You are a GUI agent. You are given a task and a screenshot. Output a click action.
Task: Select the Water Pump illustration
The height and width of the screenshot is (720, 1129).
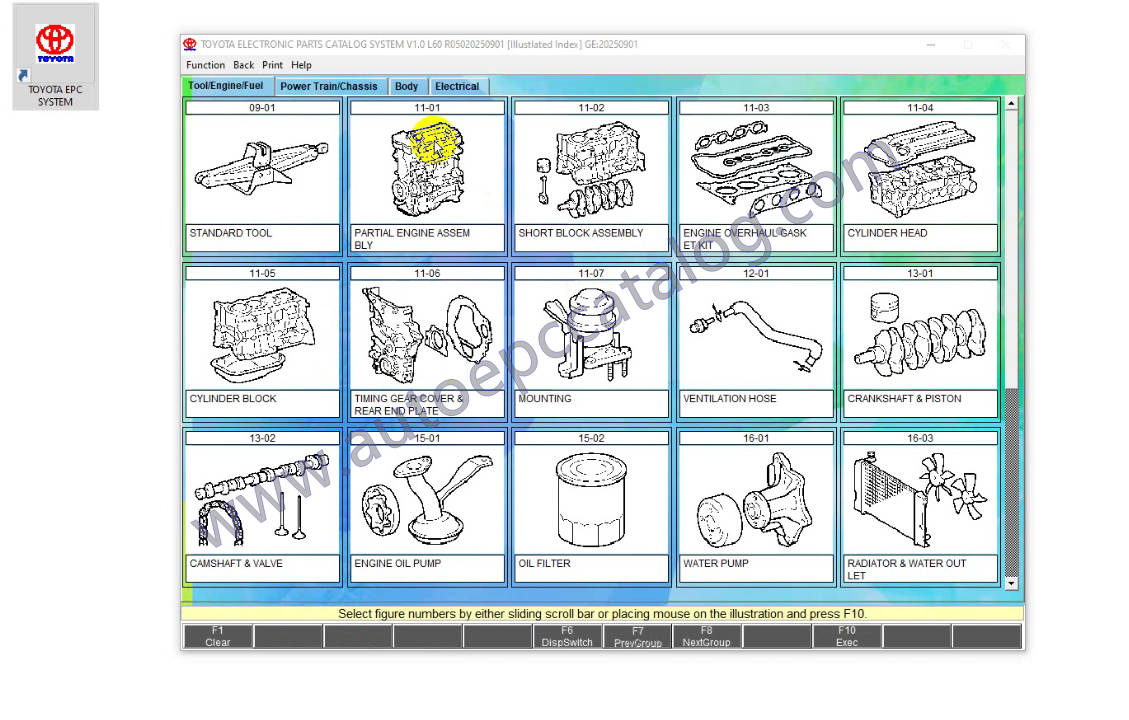click(x=756, y=499)
